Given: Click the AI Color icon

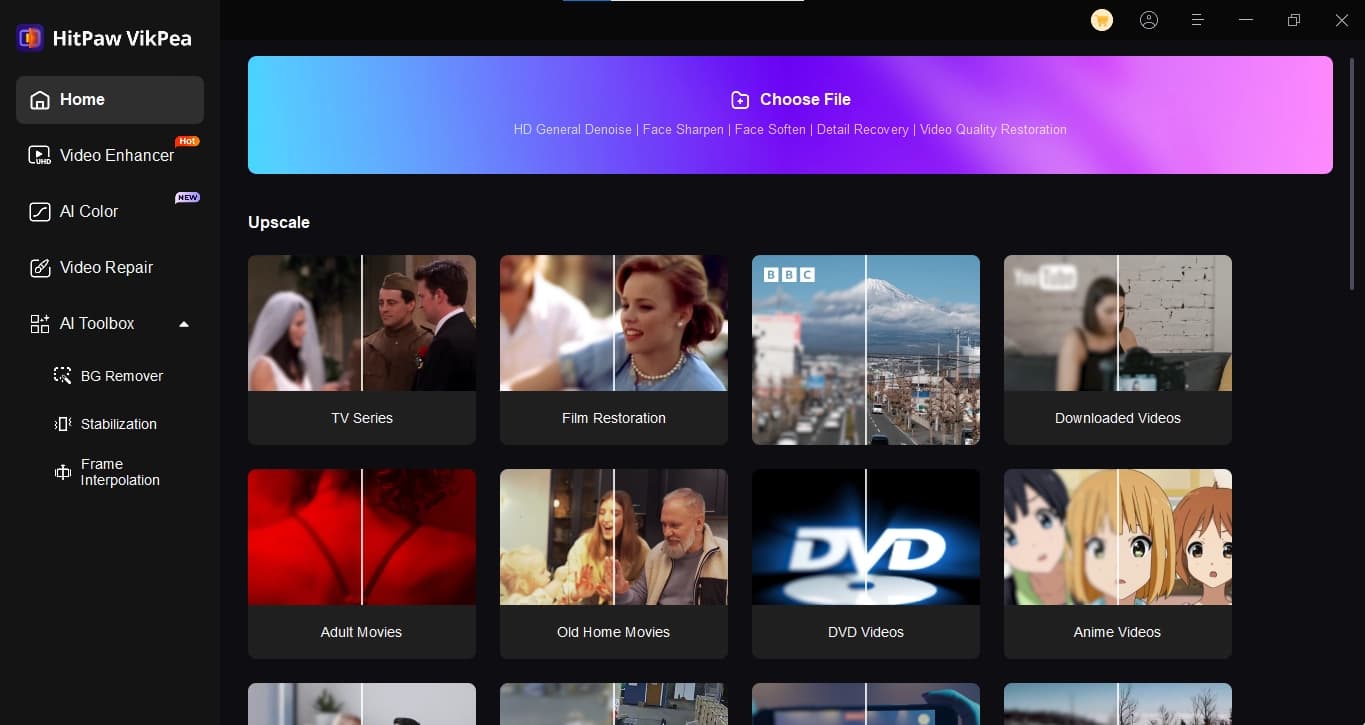Looking at the screenshot, I should 40,212.
